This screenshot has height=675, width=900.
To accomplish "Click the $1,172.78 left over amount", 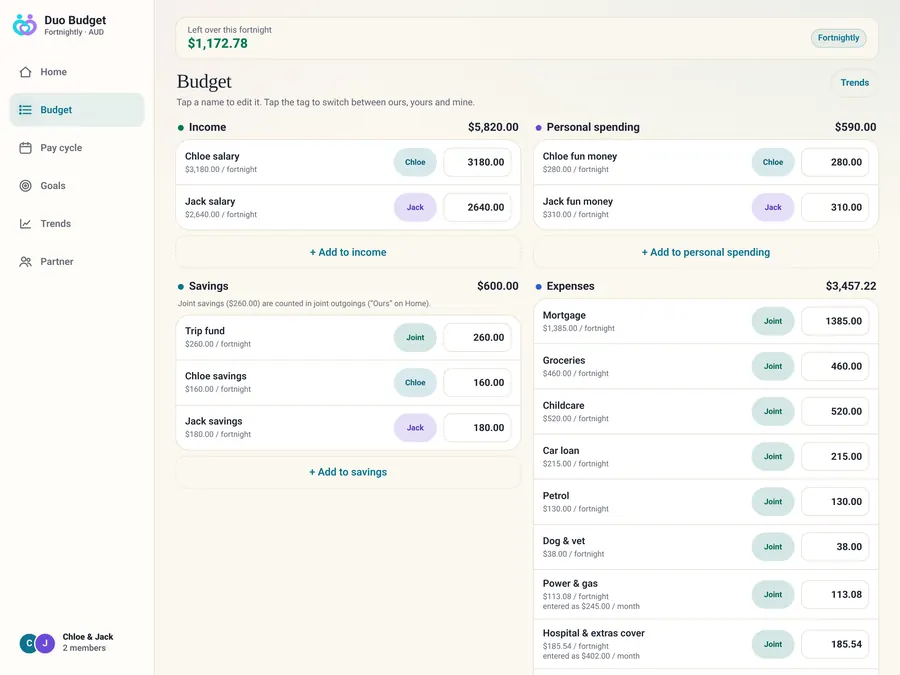I will (218, 44).
